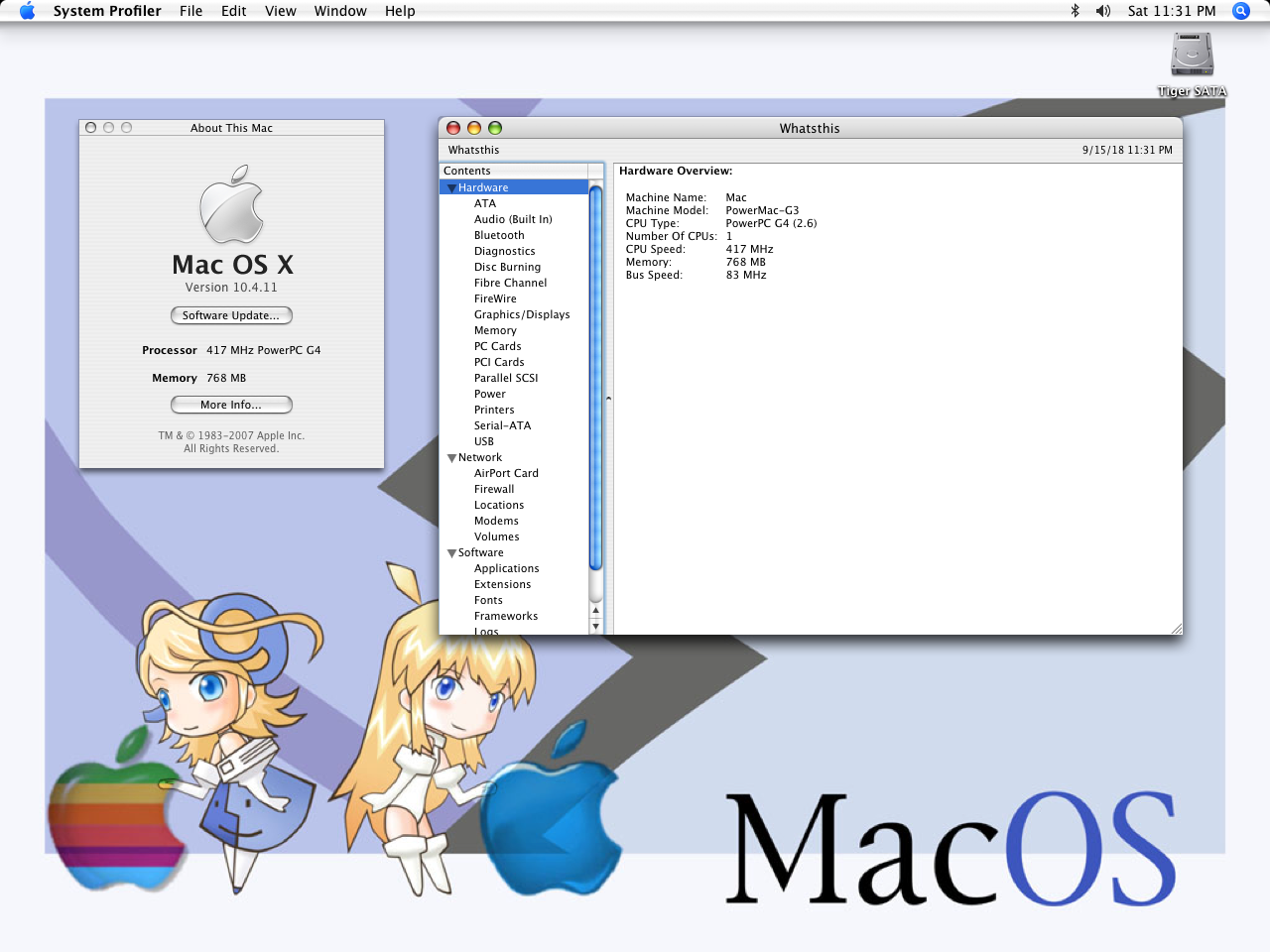The width and height of the screenshot is (1270, 952).
Task: Select USB in the Contents list
Action: point(483,441)
